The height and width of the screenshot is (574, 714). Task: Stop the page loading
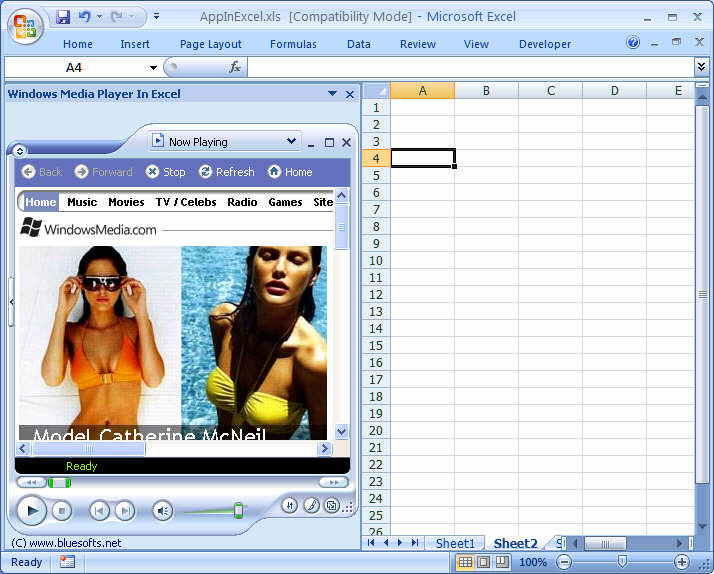[x=166, y=172]
